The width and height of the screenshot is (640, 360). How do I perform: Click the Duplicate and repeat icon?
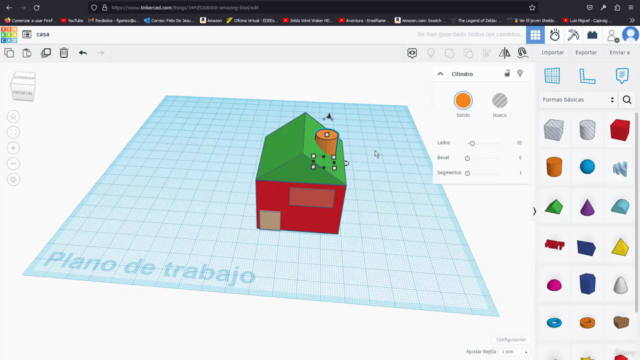coord(46,53)
